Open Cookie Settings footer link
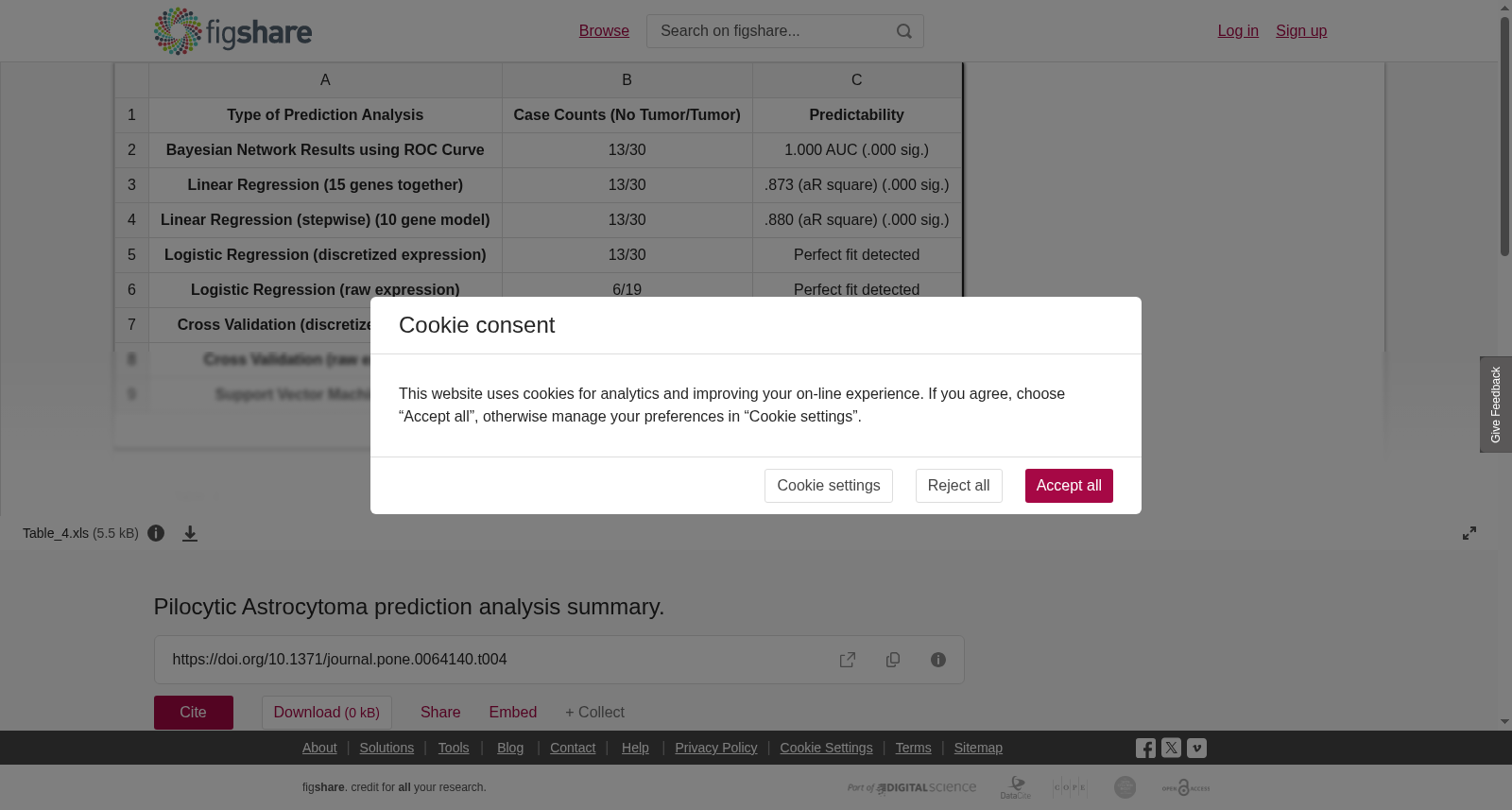 click(826, 748)
